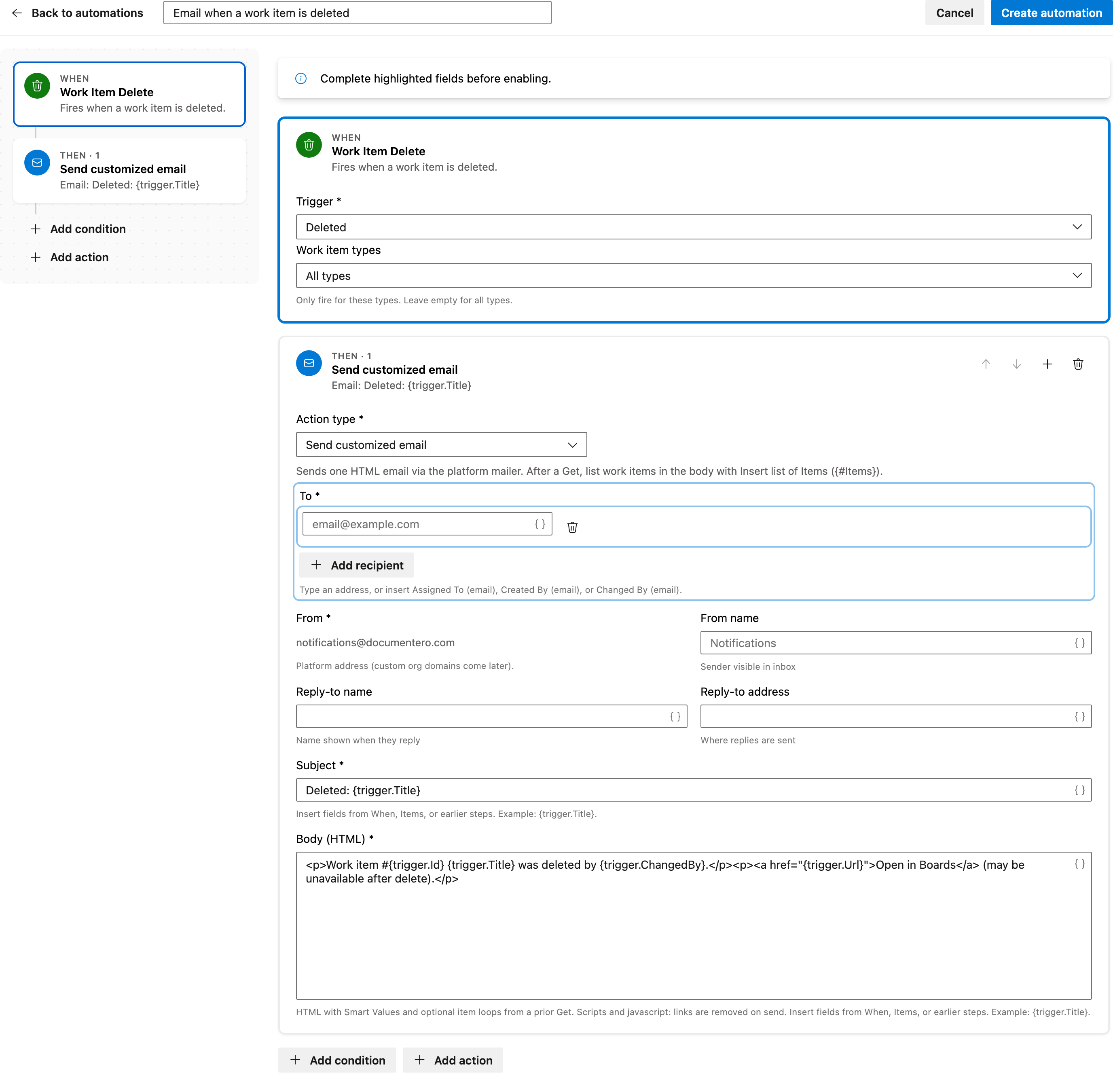This screenshot has width=1113, height=1092.
Task: Click Add recipient button
Action: pyautogui.click(x=356, y=565)
